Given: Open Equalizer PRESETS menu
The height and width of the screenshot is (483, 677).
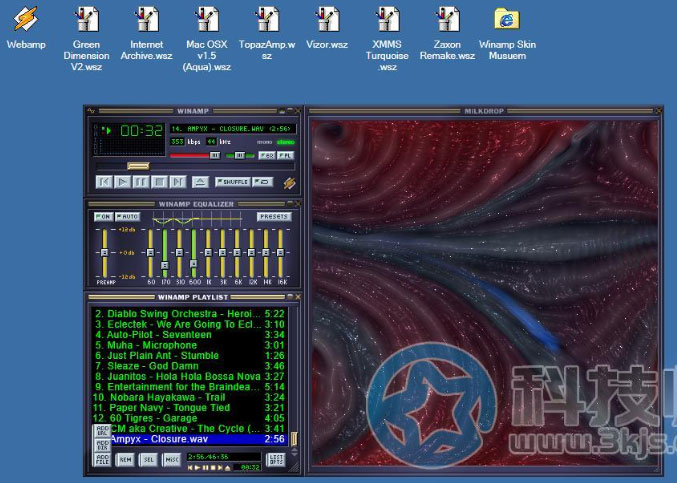Looking at the screenshot, I should click(x=274, y=216).
